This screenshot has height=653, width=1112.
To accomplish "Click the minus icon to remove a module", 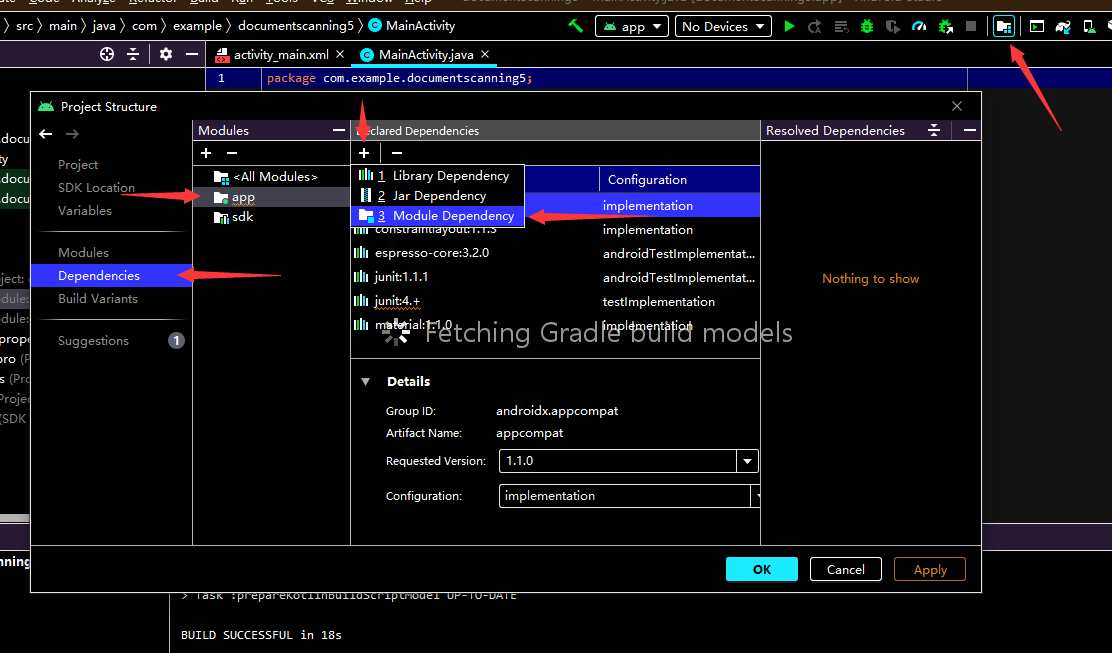I will [x=232, y=153].
